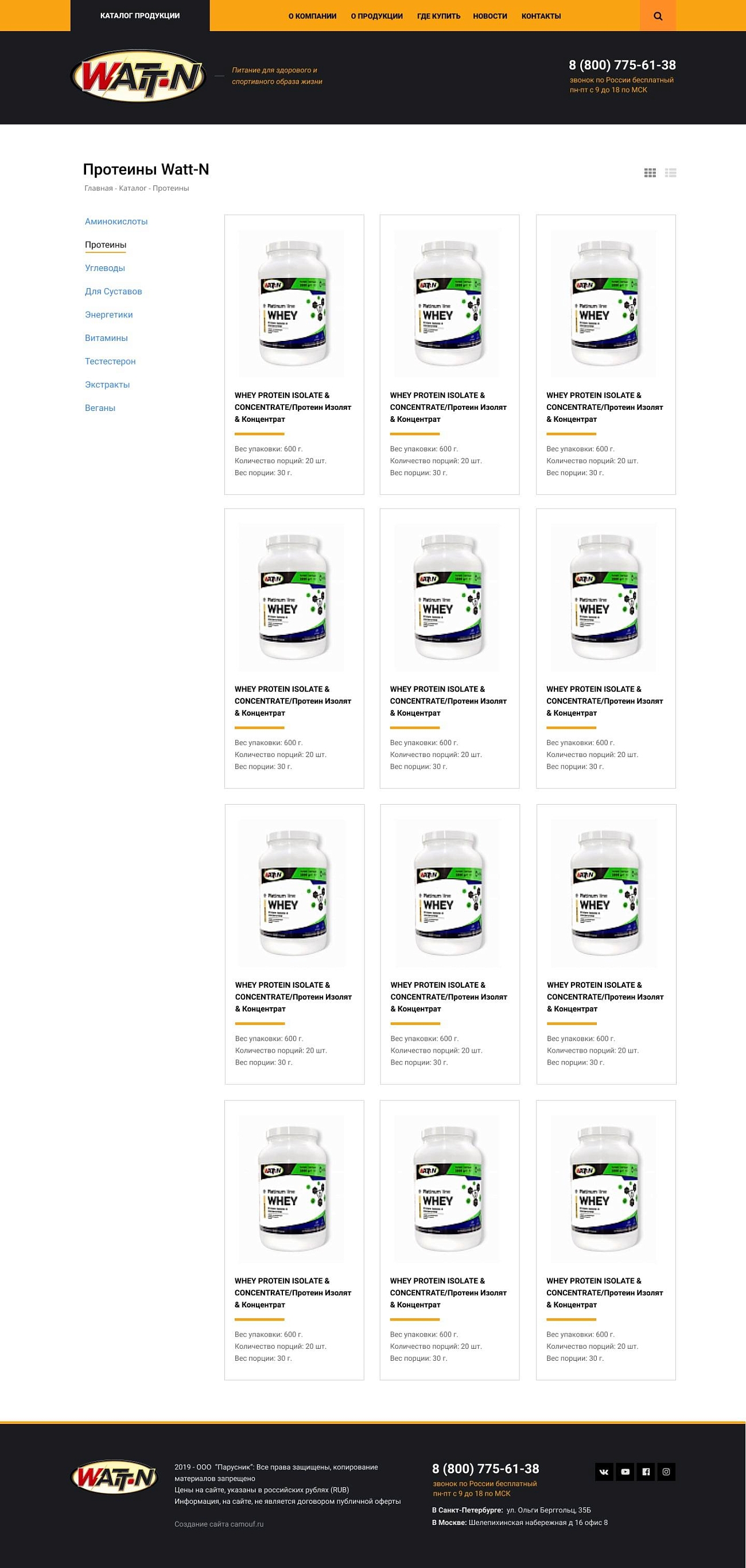
Task: Select Витамины category in sidebar
Action: pos(107,338)
